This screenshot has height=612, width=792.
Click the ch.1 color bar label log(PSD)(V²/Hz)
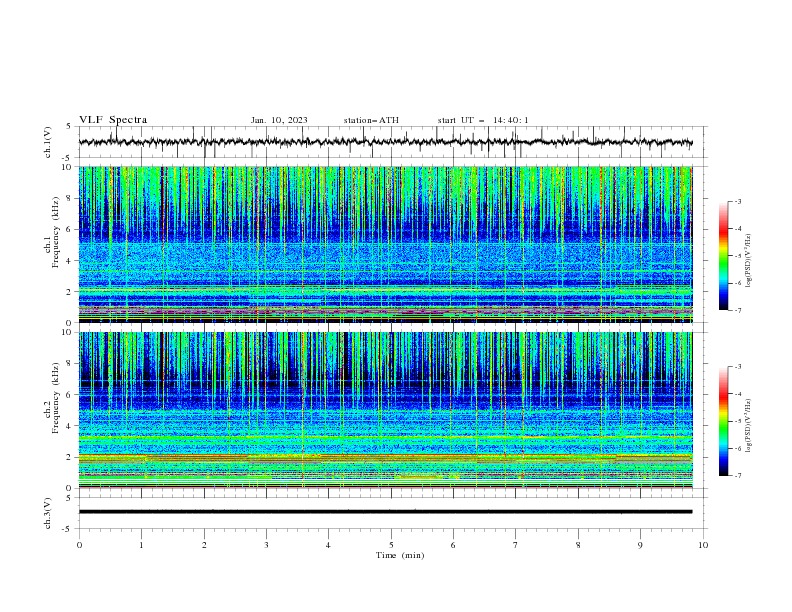click(x=749, y=261)
